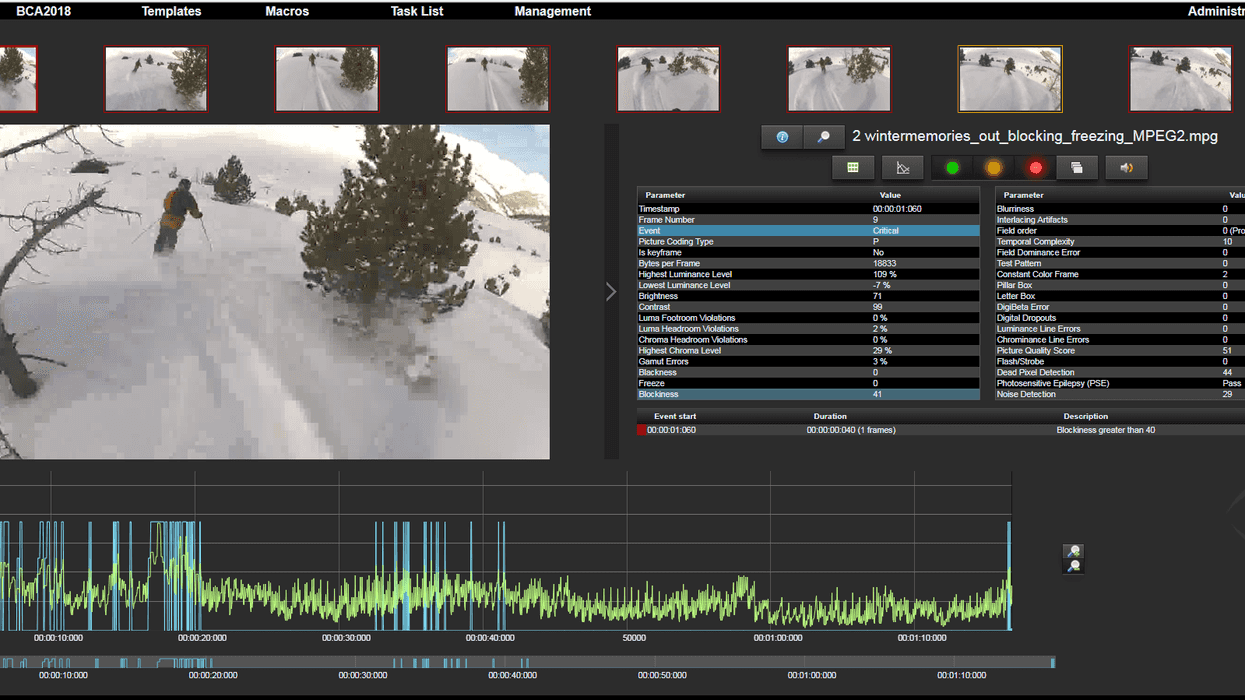Screen dimensions: 1245x700
Task: Open the stacked frames layers icon
Action: click(1077, 168)
